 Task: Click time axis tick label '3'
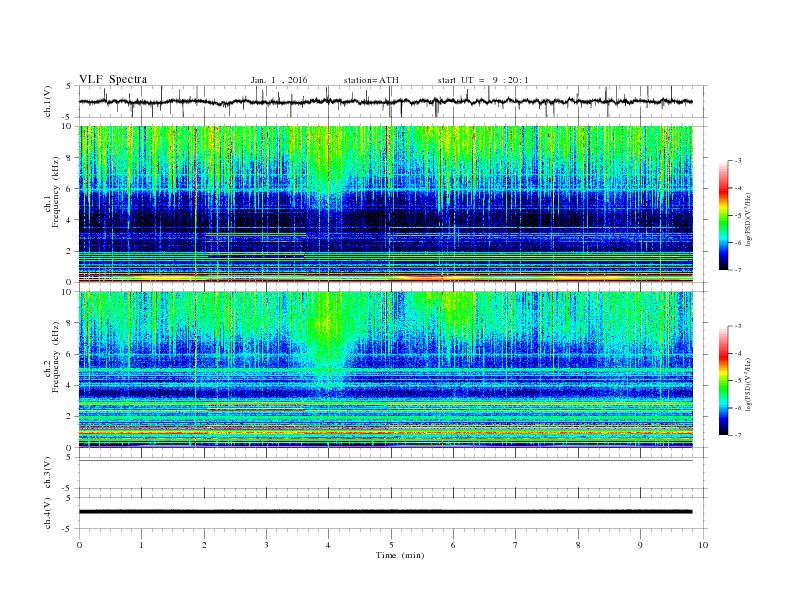coord(266,545)
